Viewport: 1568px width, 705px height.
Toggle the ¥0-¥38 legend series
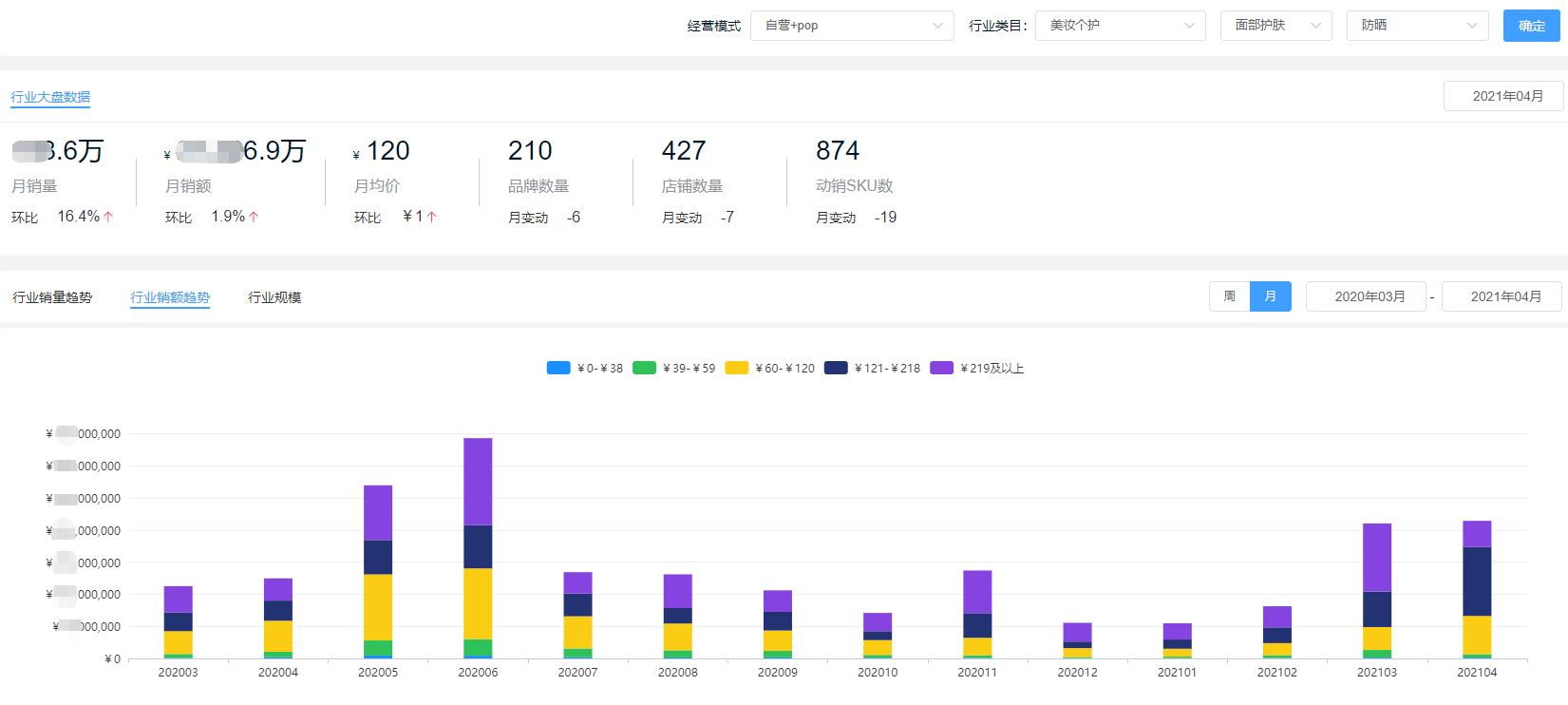585,369
